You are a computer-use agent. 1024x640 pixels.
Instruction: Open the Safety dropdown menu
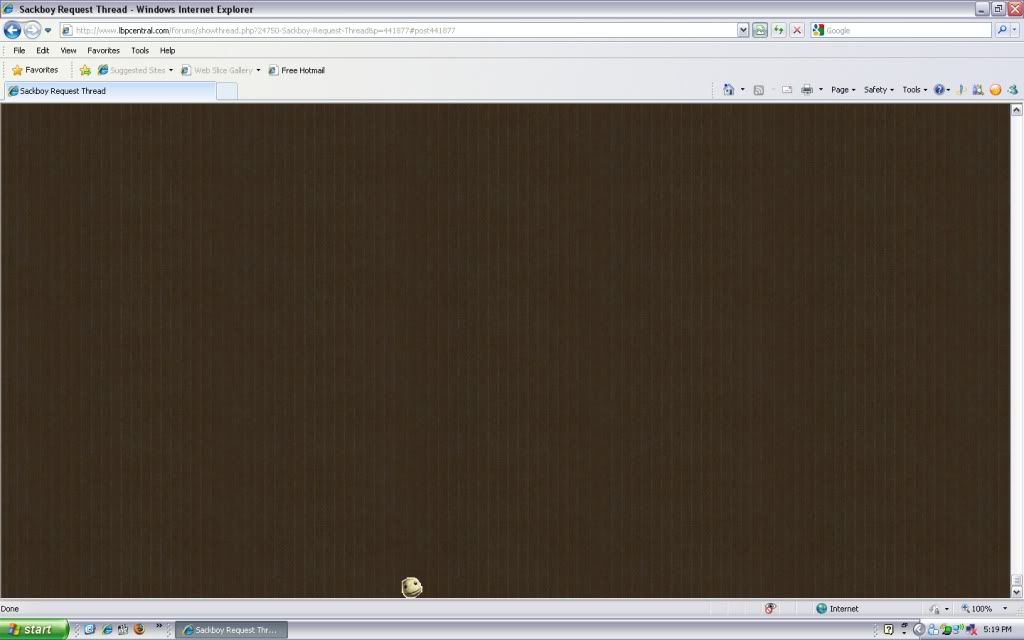tap(878, 90)
